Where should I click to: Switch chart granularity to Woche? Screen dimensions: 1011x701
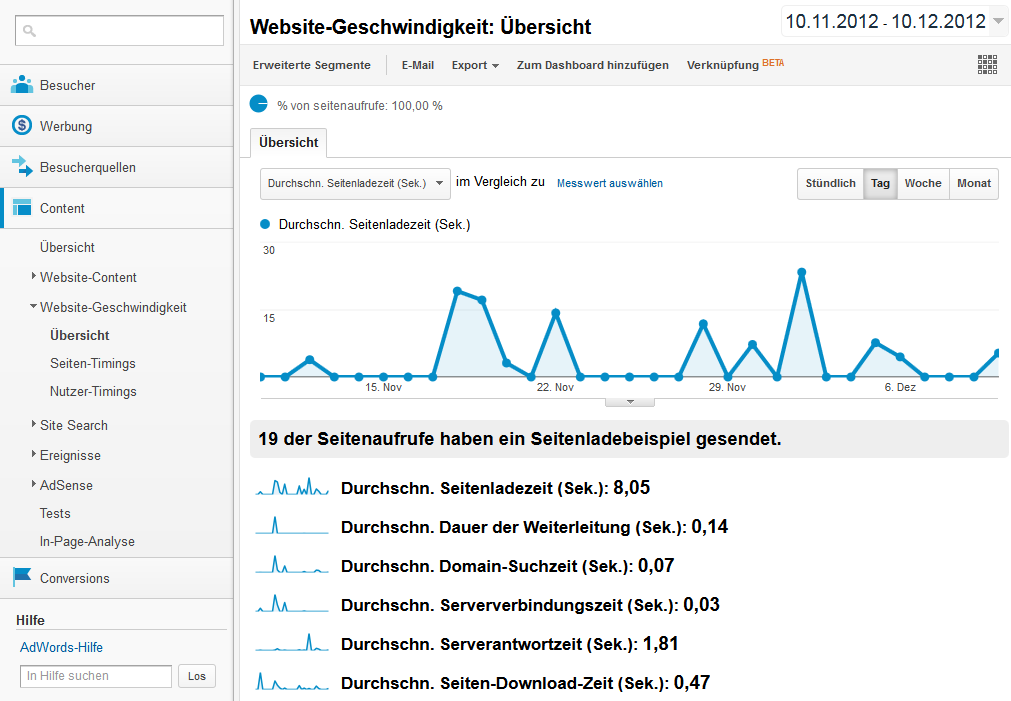point(922,184)
